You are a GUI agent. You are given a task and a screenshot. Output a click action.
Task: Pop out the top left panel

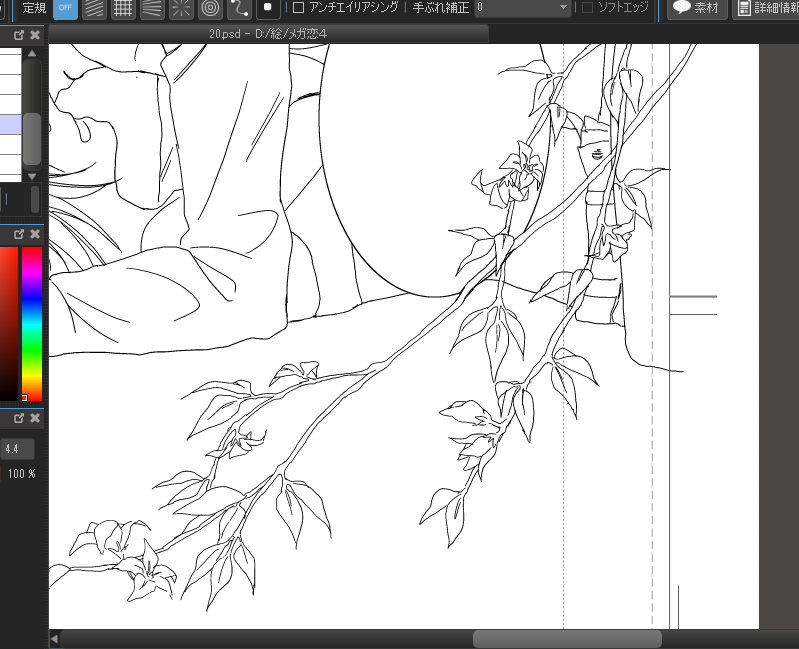(x=19, y=35)
